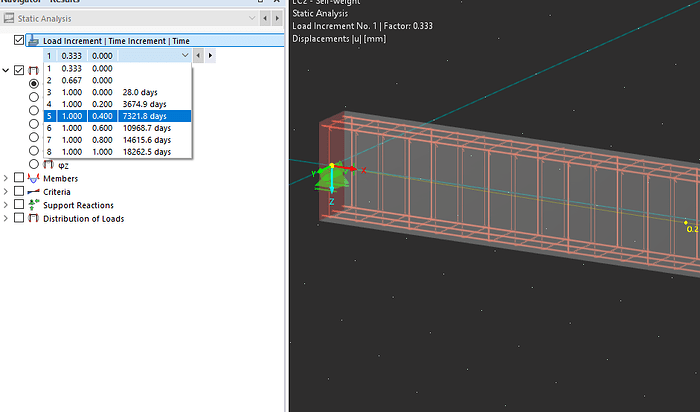Click the green nodal support symbol
The width and height of the screenshot is (700, 412).
332,181
